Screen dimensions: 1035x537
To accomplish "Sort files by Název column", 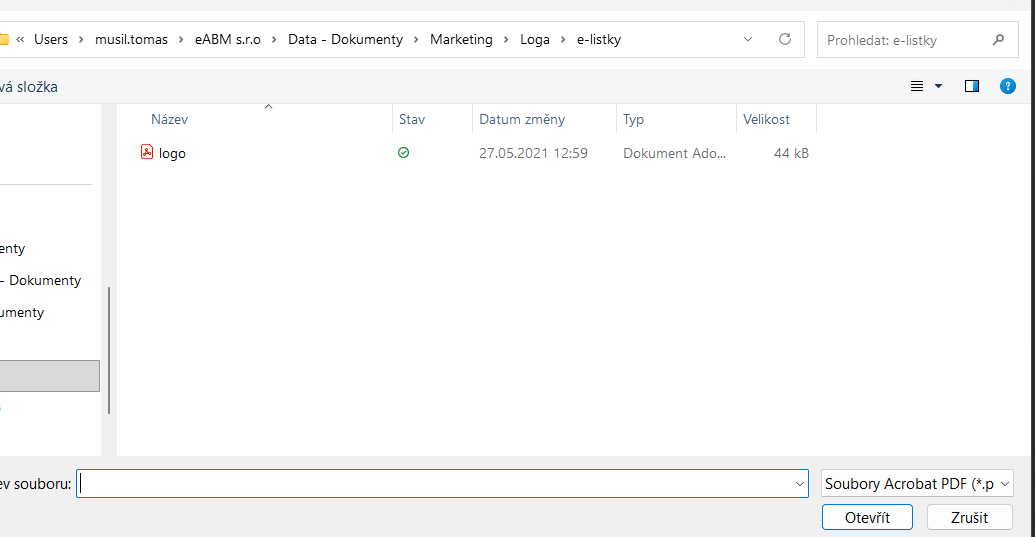I will 170,119.
